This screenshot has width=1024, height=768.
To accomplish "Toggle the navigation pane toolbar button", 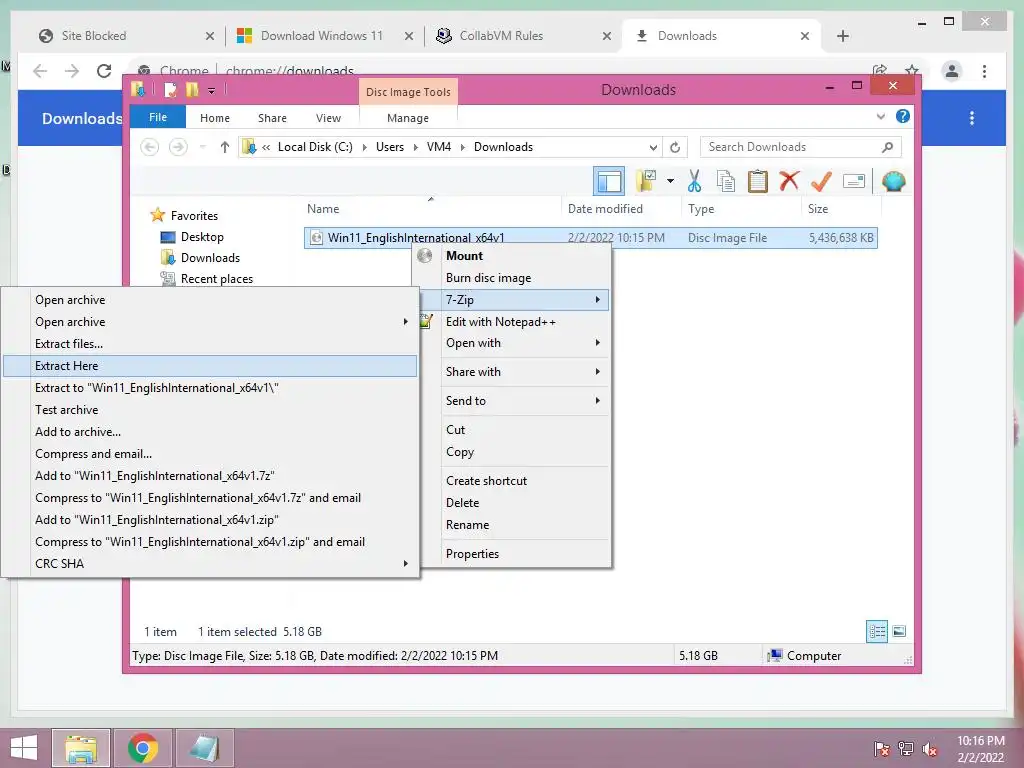I will point(609,181).
